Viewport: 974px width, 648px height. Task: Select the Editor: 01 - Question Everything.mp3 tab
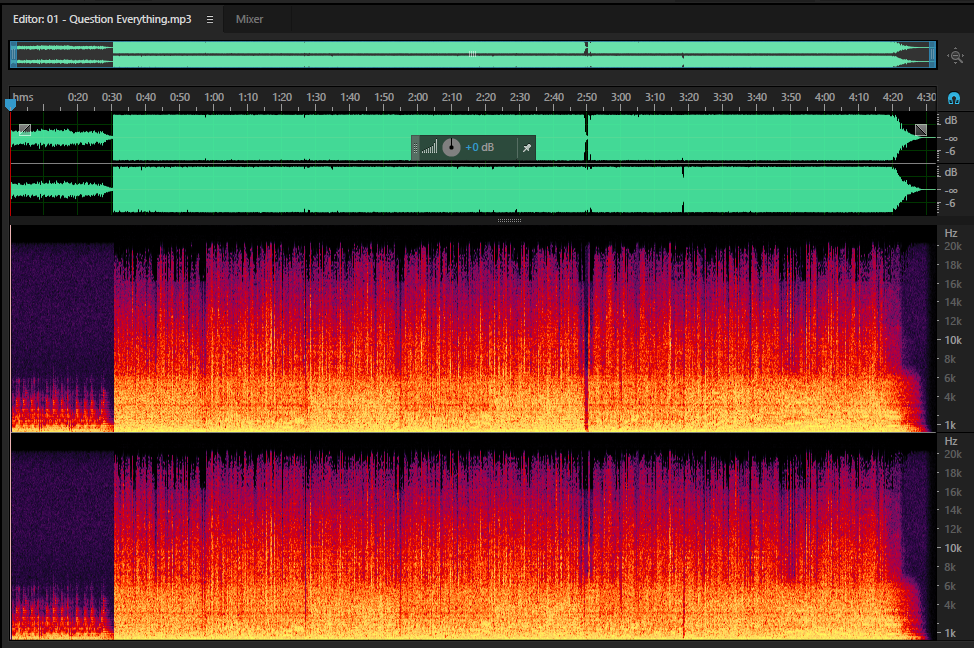(x=102, y=19)
